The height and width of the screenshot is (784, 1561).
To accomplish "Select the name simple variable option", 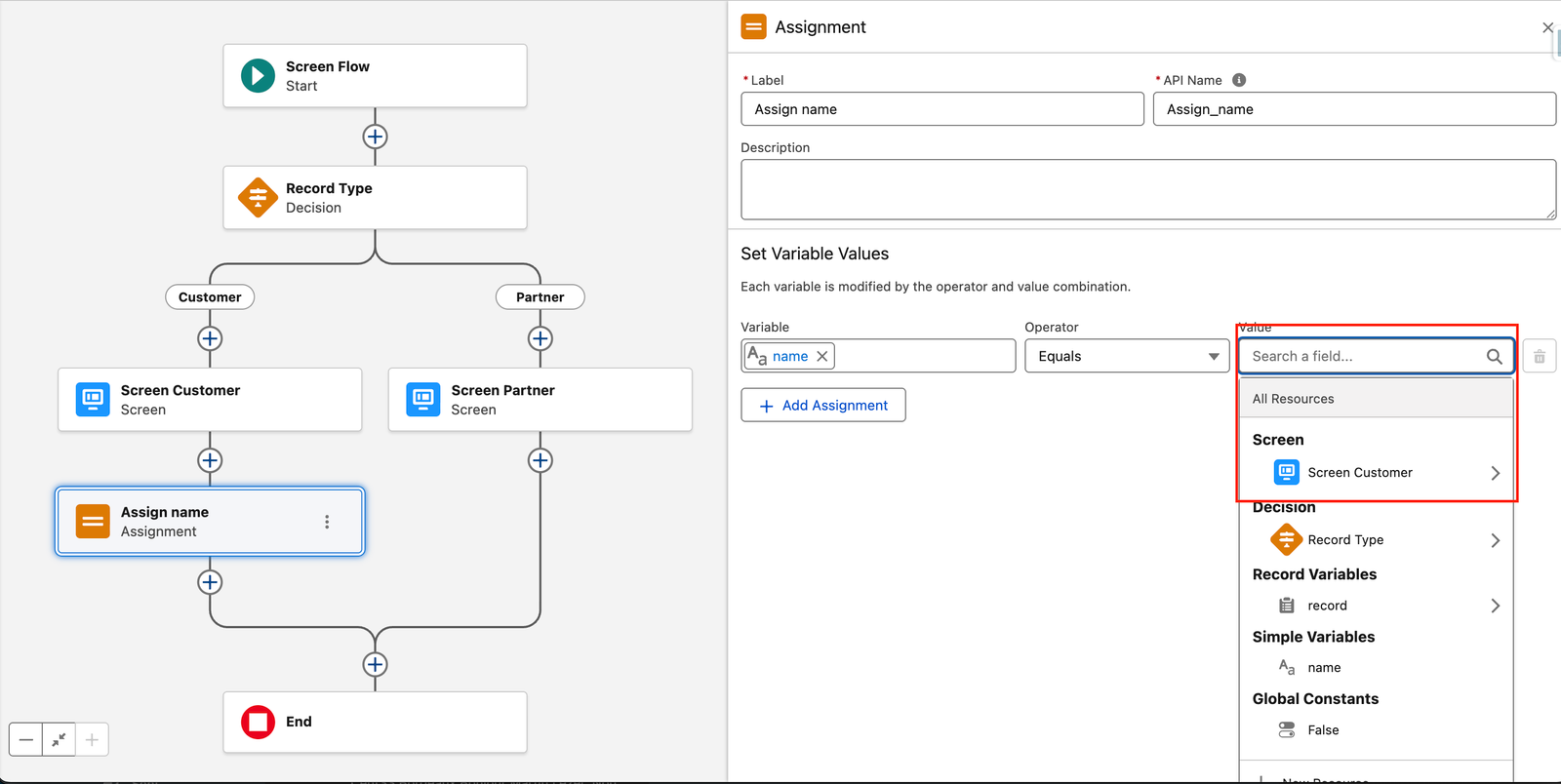I will pyautogui.click(x=1324, y=668).
